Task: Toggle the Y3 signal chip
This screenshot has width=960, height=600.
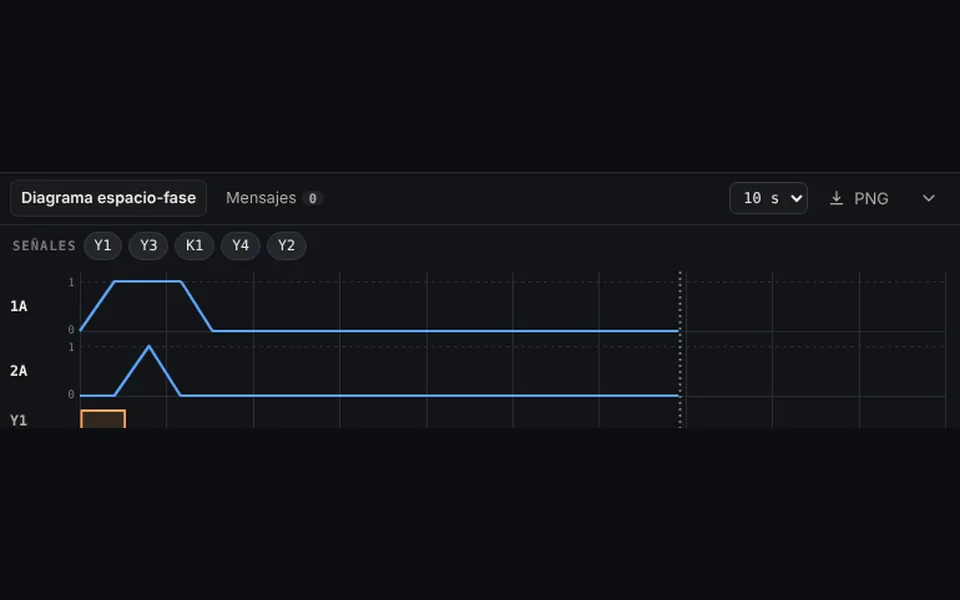Action: (x=149, y=246)
